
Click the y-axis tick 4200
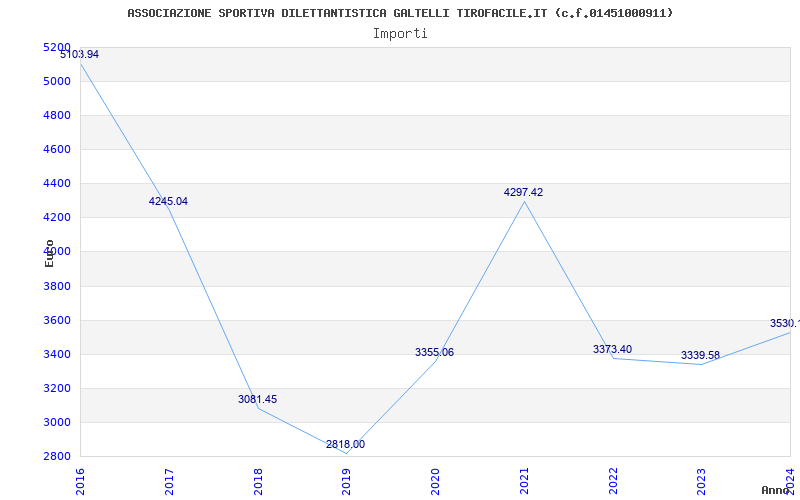coord(57,217)
